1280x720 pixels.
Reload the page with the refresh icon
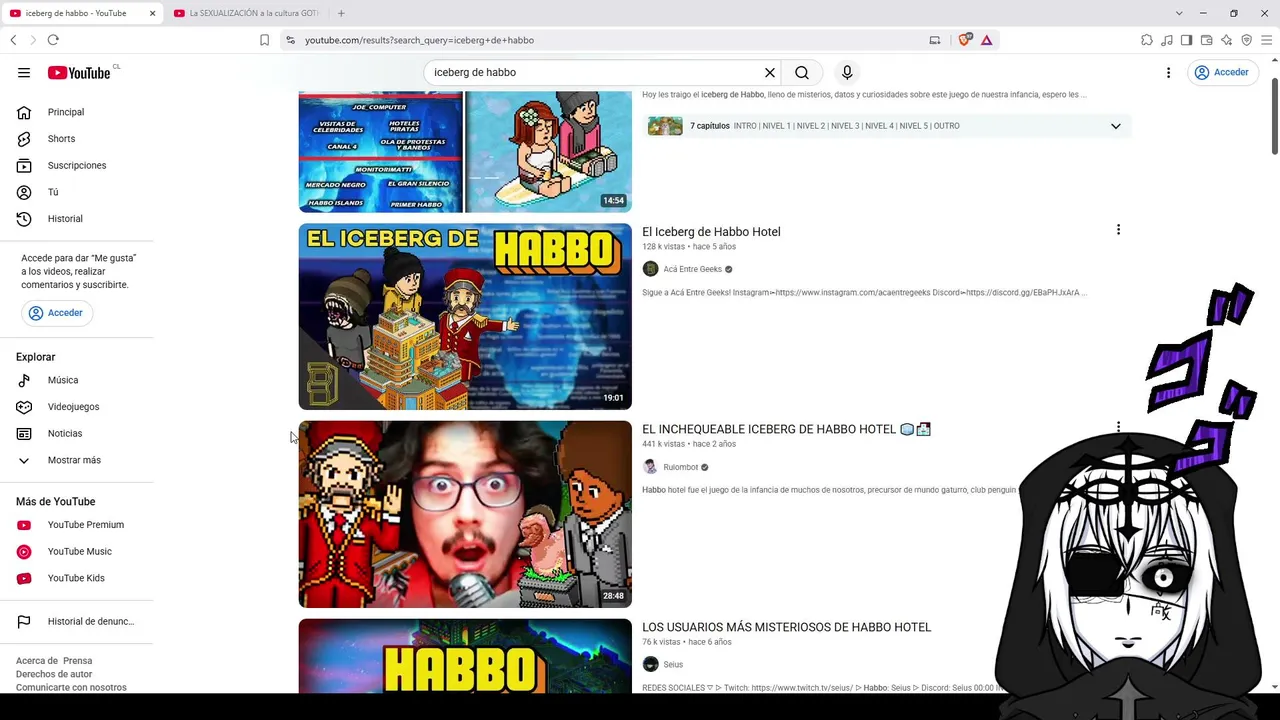point(53,40)
